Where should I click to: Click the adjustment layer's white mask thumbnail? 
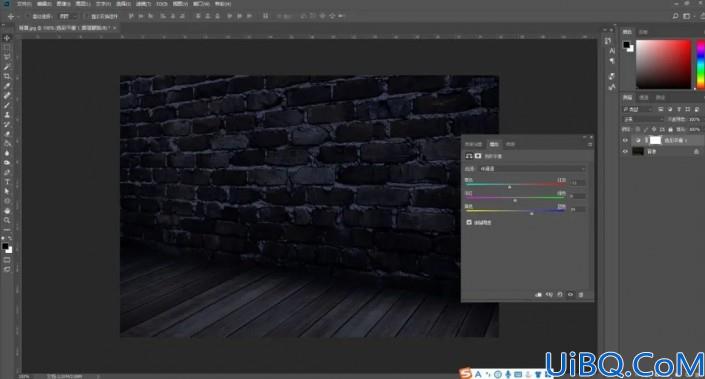pos(656,140)
